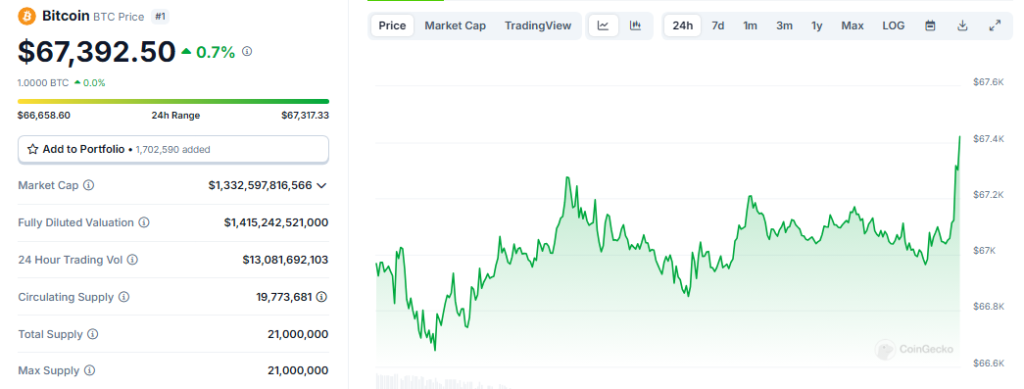Click the info icon beside Fully Diluted Valuation
Viewport: 1024px width, 389px height.
[144, 223]
